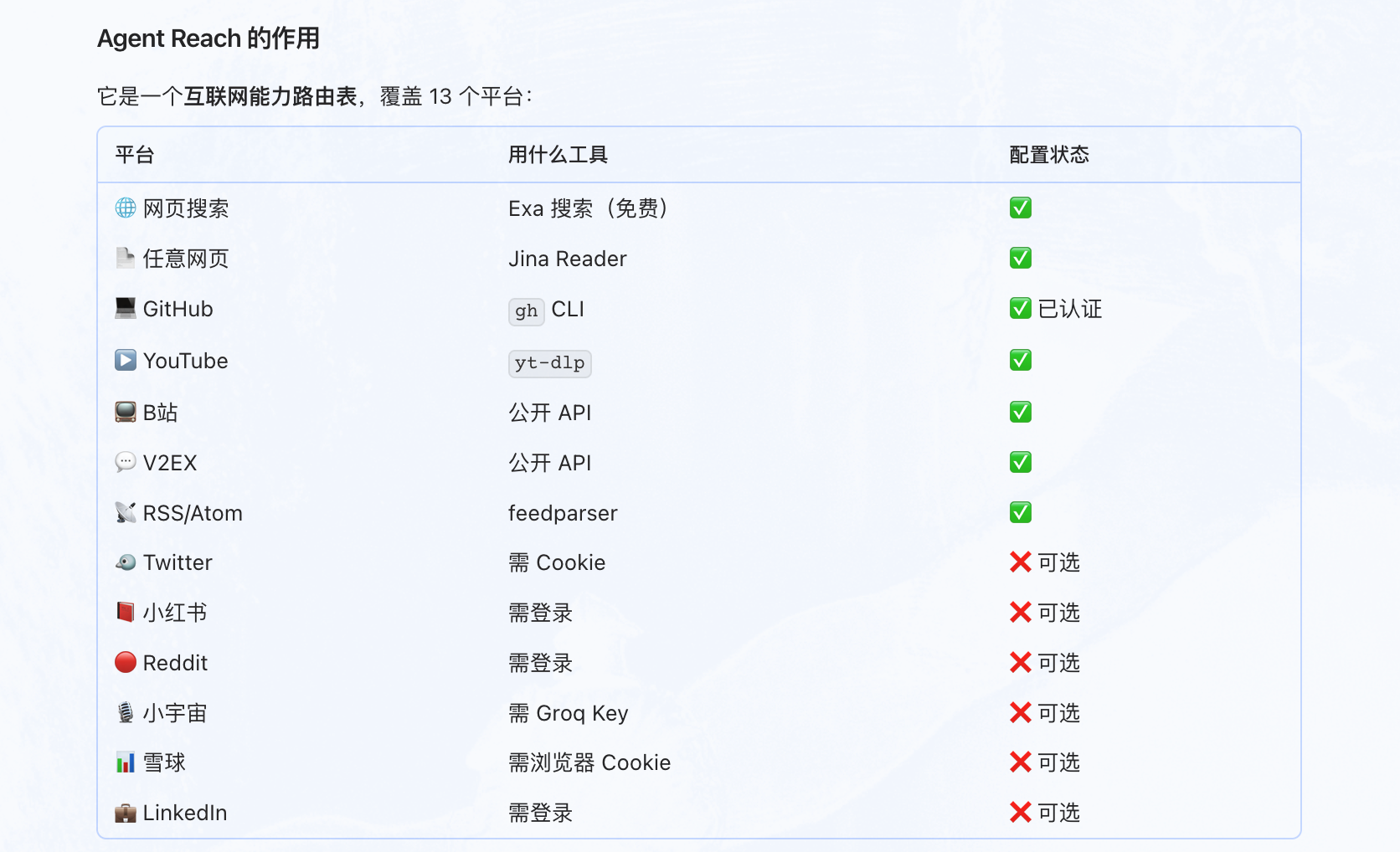Click the green checkmark in the B站 row
1400x852 pixels.
[1021, 412]
